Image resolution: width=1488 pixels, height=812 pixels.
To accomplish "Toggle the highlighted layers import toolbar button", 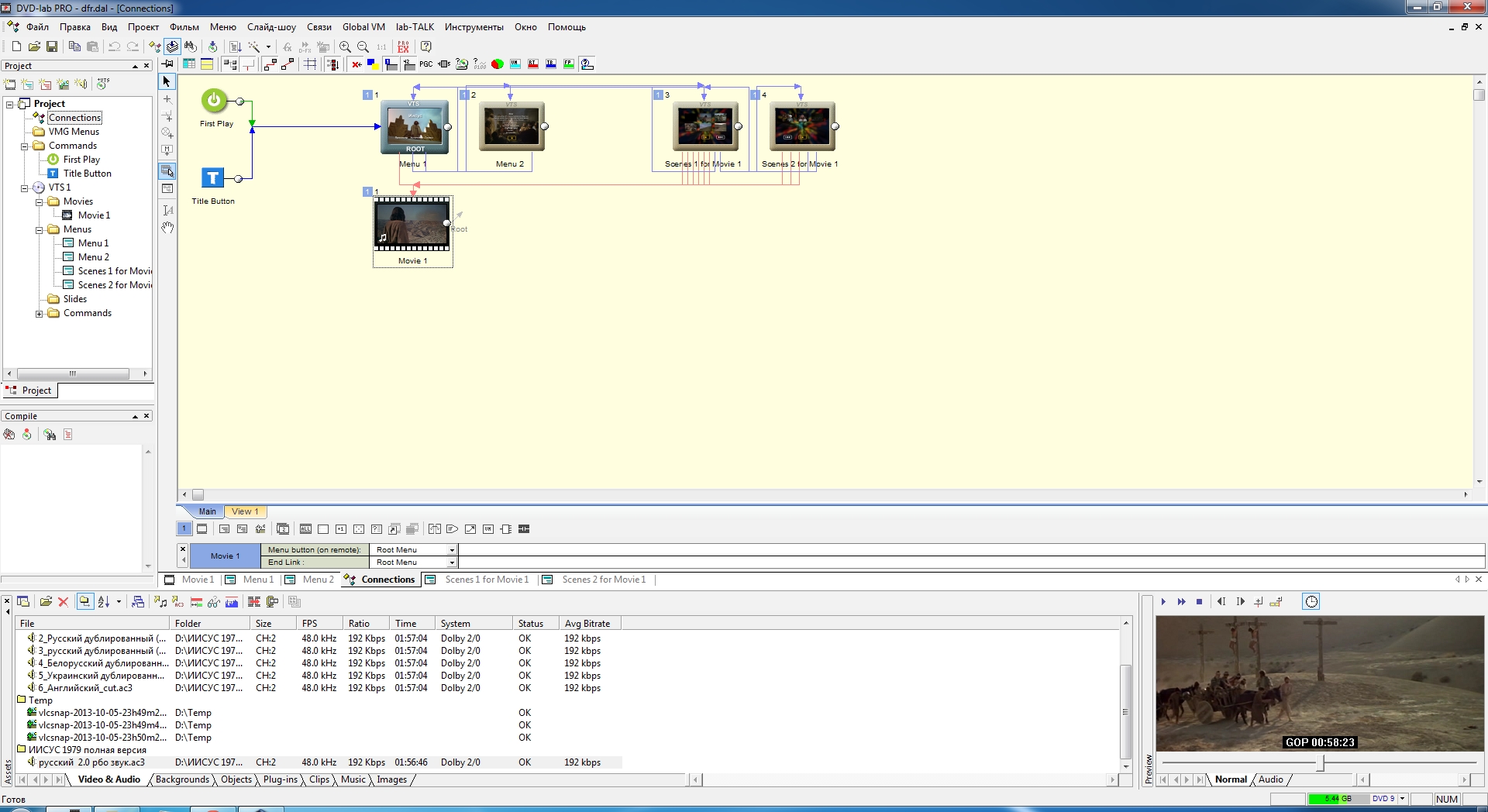I will coord(172,46).
